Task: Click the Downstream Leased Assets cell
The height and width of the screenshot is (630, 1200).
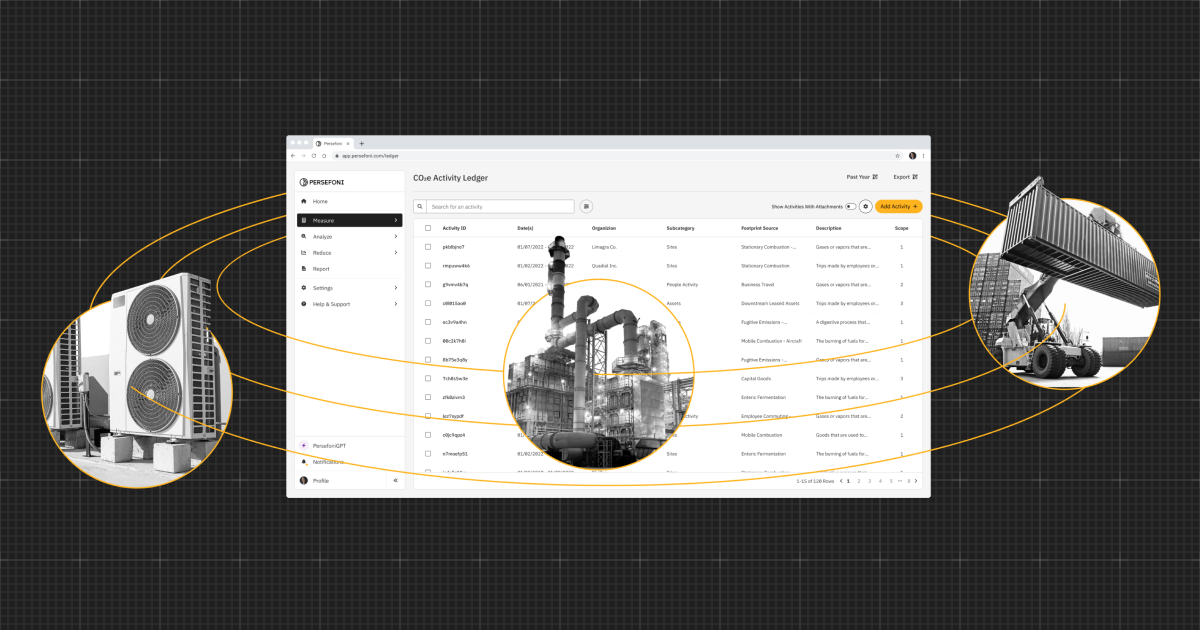Action: click(770, 302)
